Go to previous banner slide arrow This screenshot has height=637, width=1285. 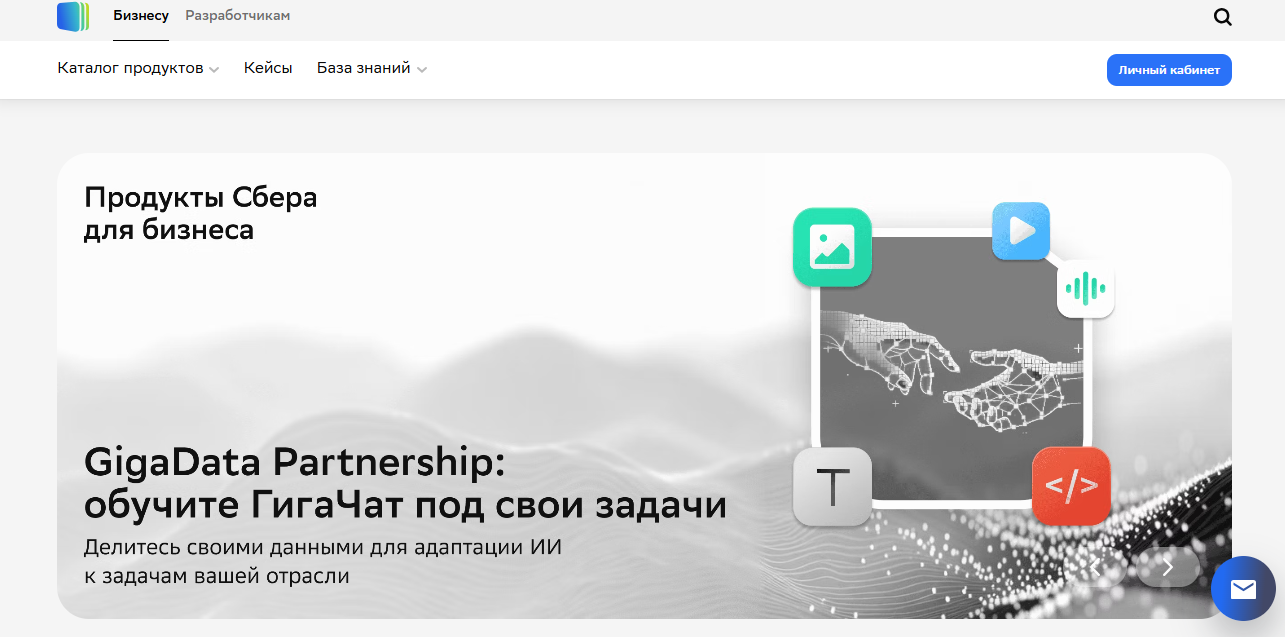(x=1095, y=567)
